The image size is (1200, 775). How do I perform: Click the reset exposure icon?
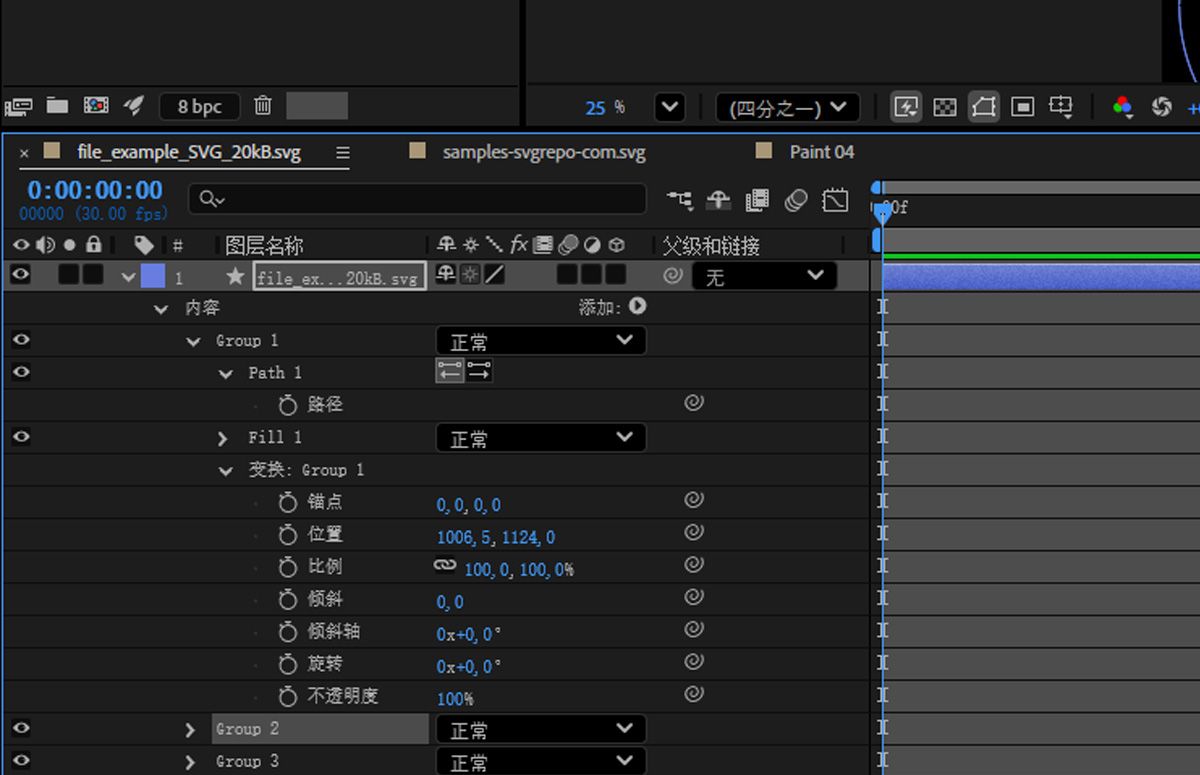click(1161, 106)
